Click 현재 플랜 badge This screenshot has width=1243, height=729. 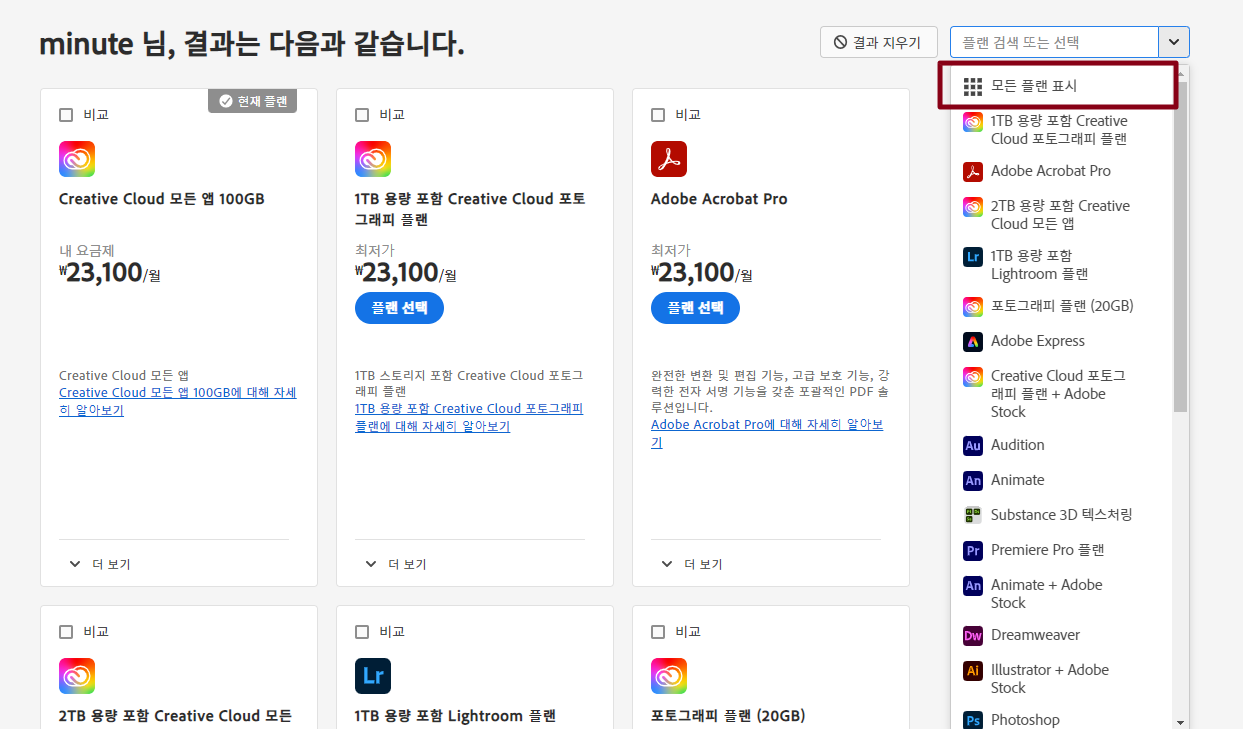[253, 101]
